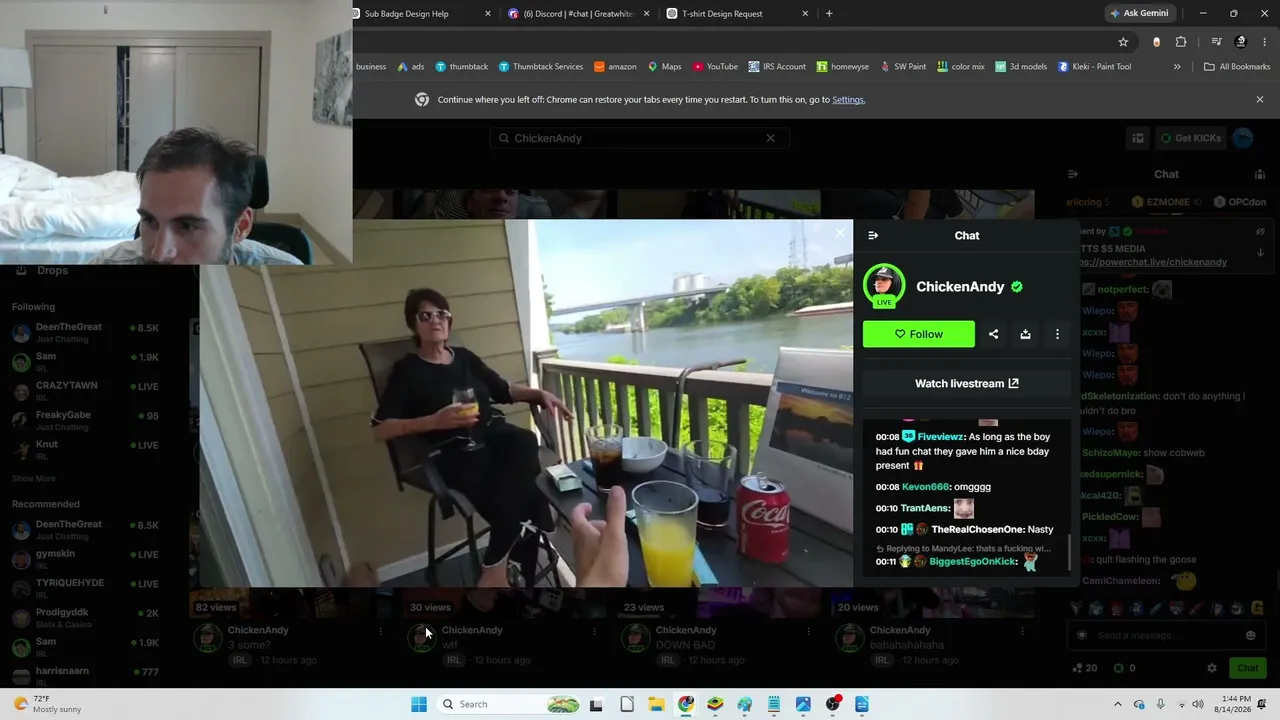Close the Sub Badge Design Help tab
Viewport: 1280px width, 720px height.
coord(488,14)
